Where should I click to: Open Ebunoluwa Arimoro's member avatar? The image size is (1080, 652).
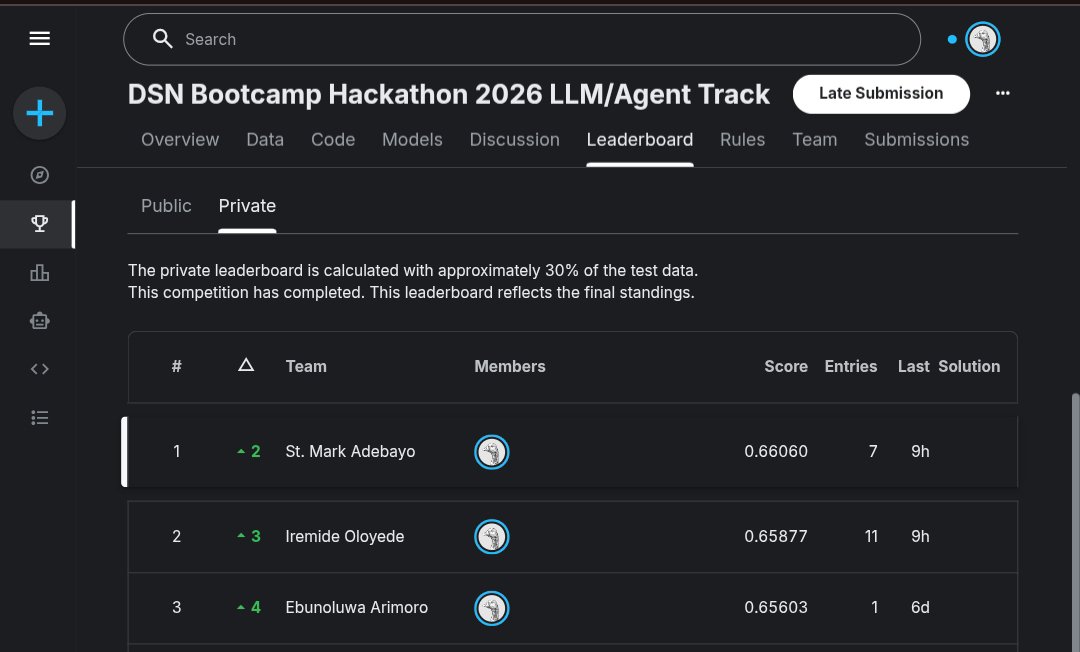click(492, 608)
